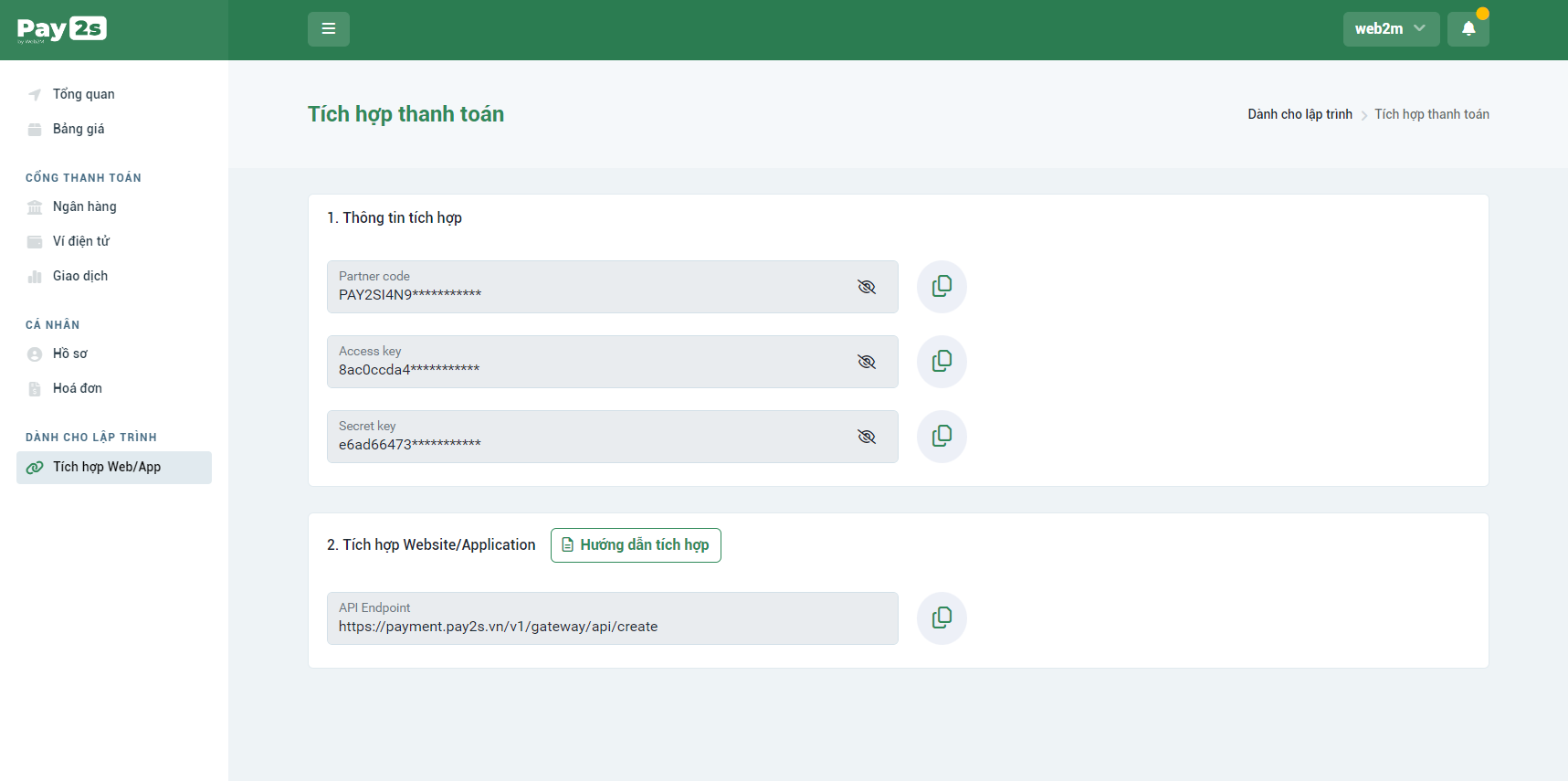Click the Bảng giá sidebar icon
This screenshot has height=781, width=1568.
(x=35, y=130)
